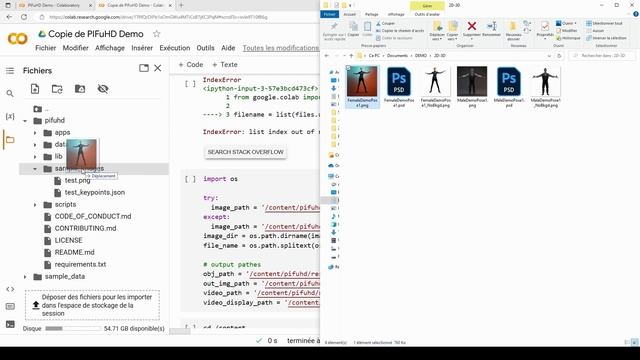
Task: Star the Copie de PIFuHD Demo notebook
Action: point(156,34)
